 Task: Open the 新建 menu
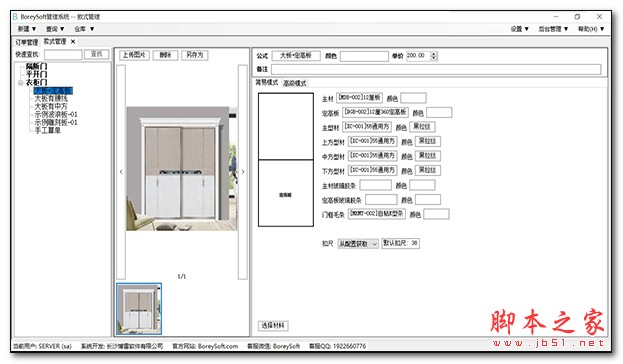[x=27, y=29]
